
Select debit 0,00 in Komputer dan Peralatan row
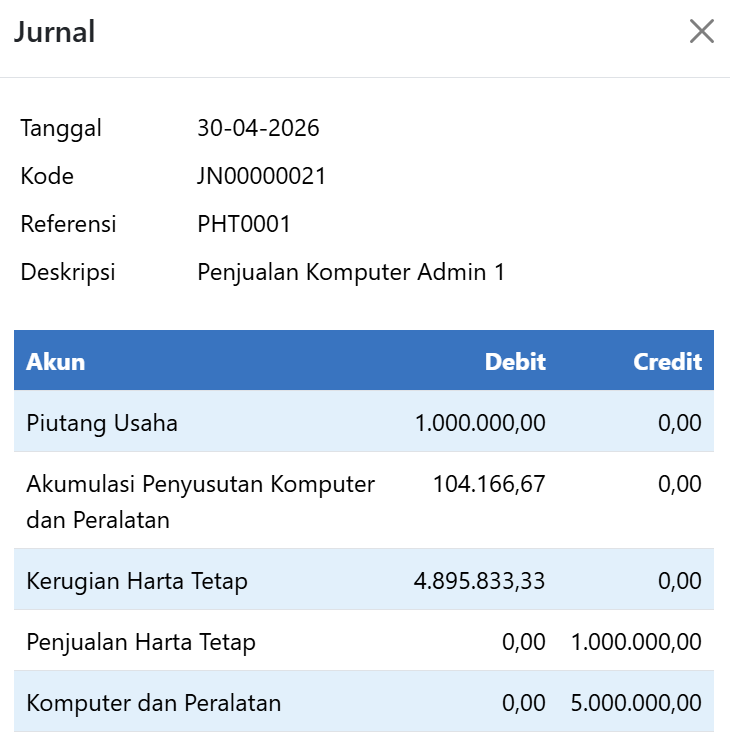524,703
